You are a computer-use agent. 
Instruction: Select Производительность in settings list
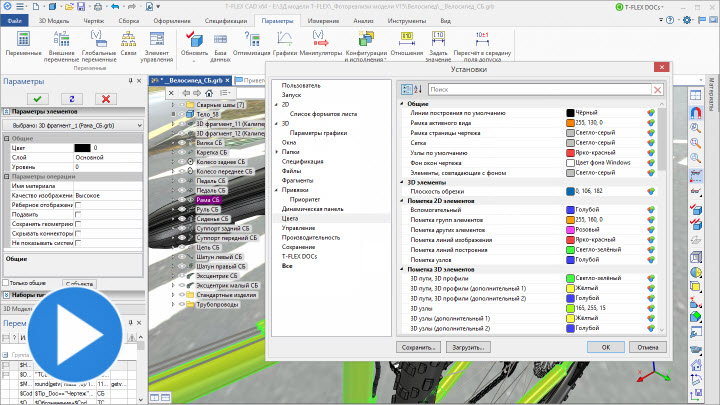pos(310,237)
